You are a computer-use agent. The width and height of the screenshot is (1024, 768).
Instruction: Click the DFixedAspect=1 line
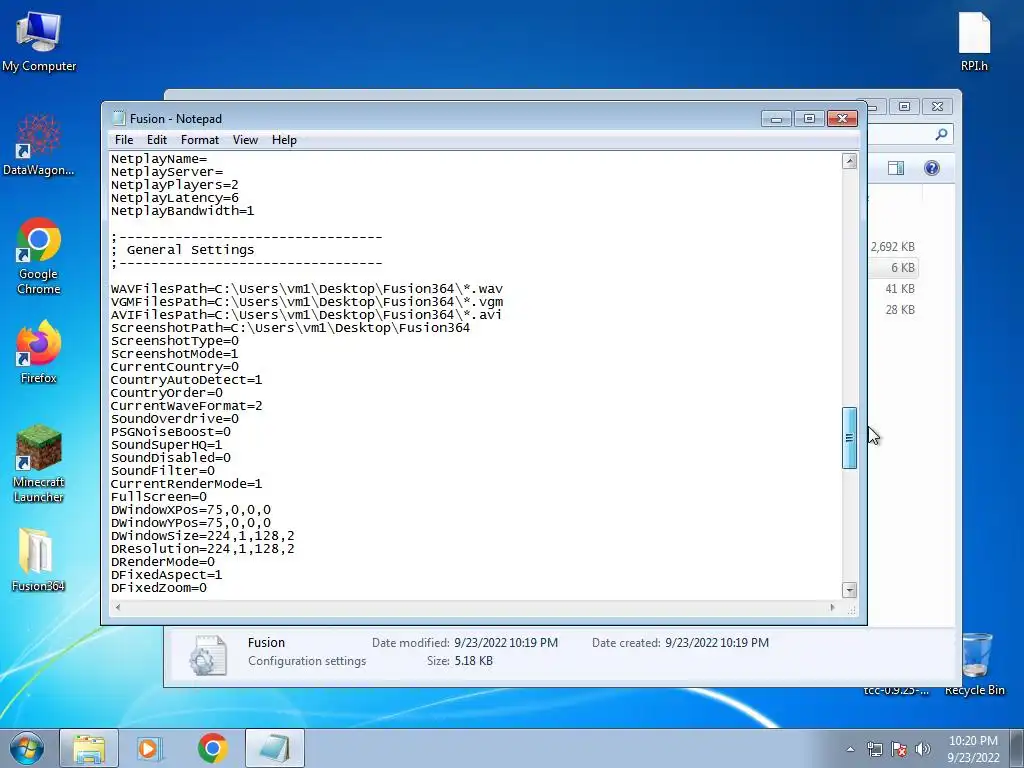pyautogui.click(x=166, y=575)
